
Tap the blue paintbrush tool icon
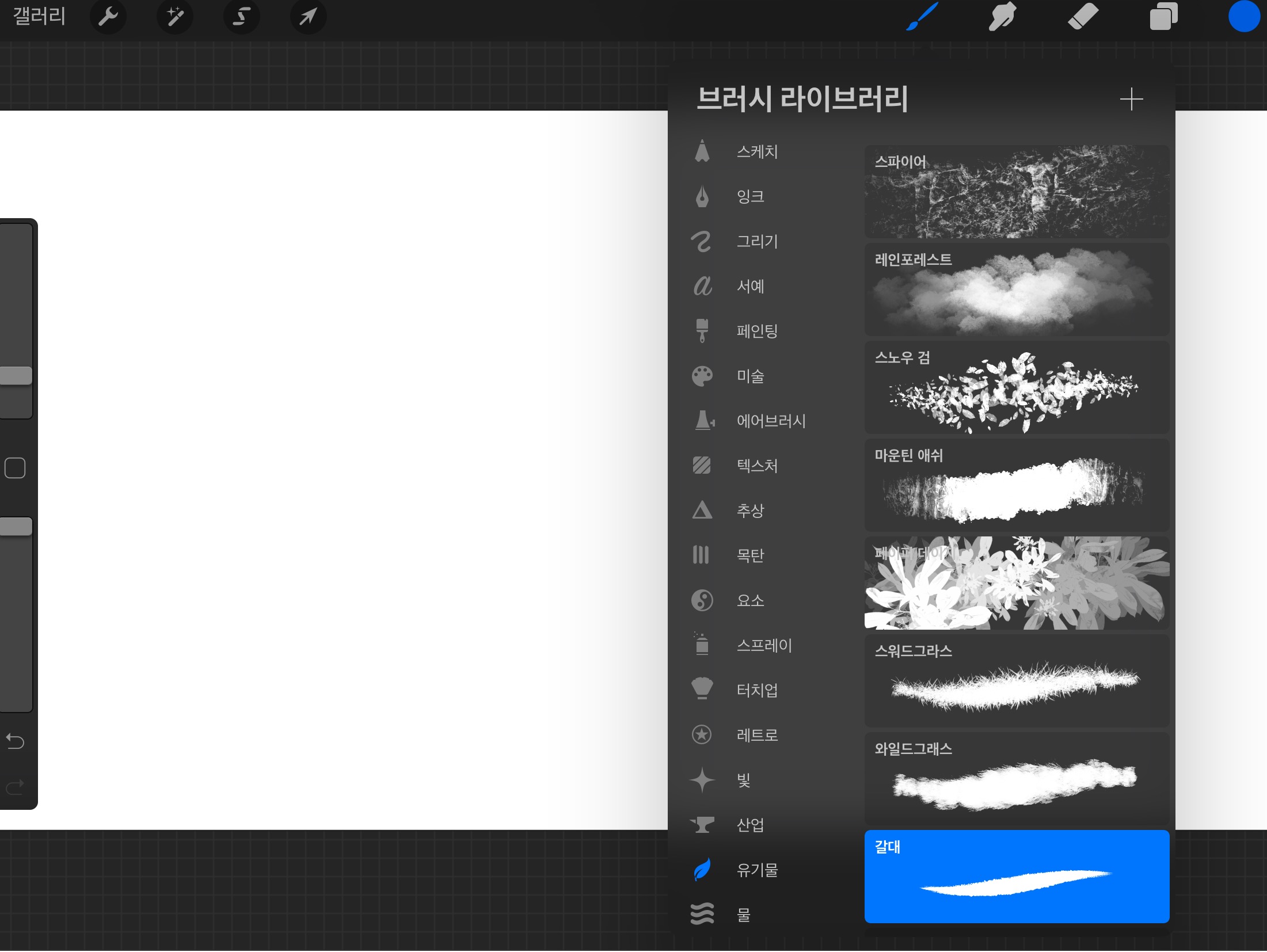[922, 16]
